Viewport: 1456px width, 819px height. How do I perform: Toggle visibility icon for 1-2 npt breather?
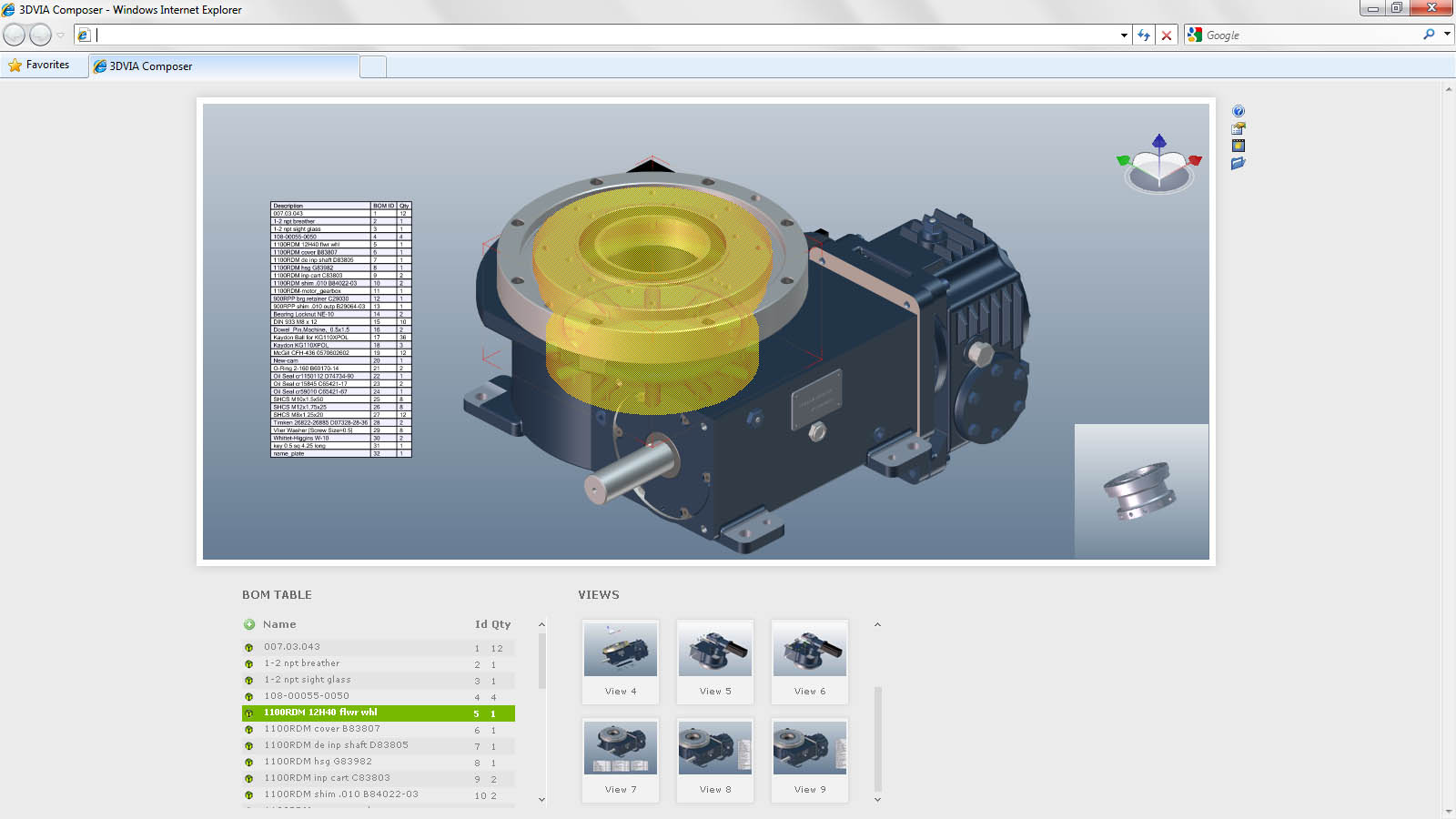248,664
